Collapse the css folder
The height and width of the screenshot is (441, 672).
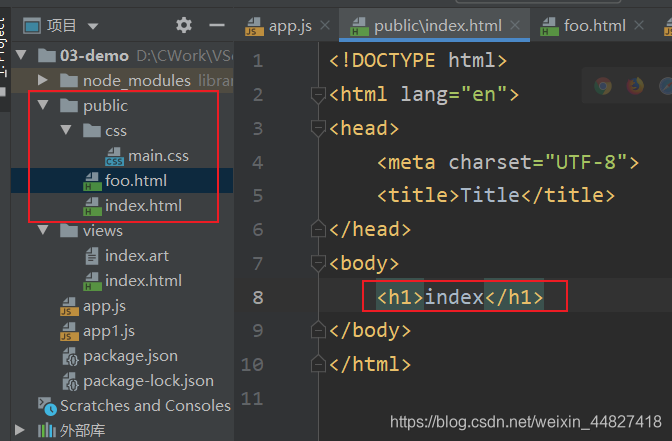[x=66, y=129]
